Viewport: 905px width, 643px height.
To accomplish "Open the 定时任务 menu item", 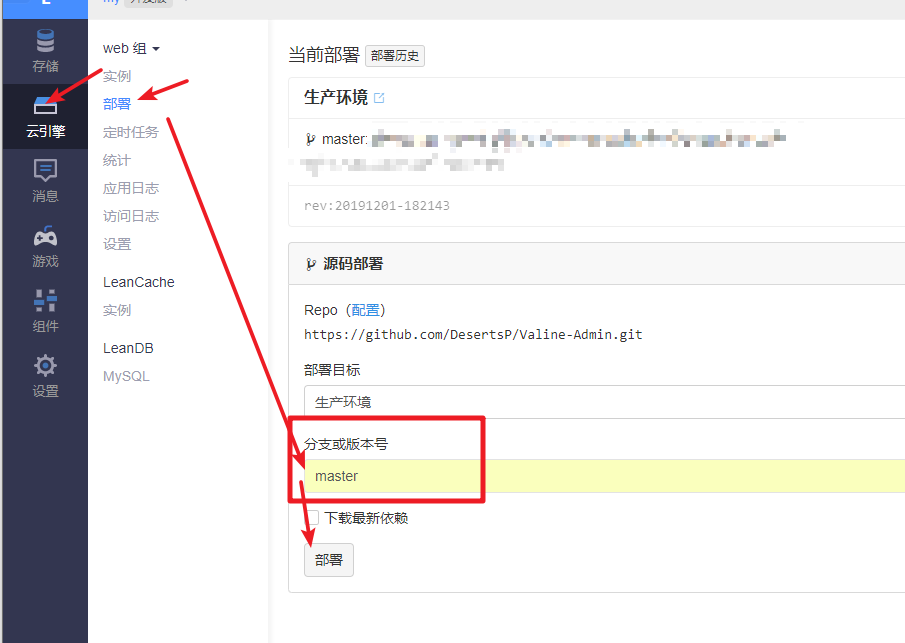I will coord(131,132).
